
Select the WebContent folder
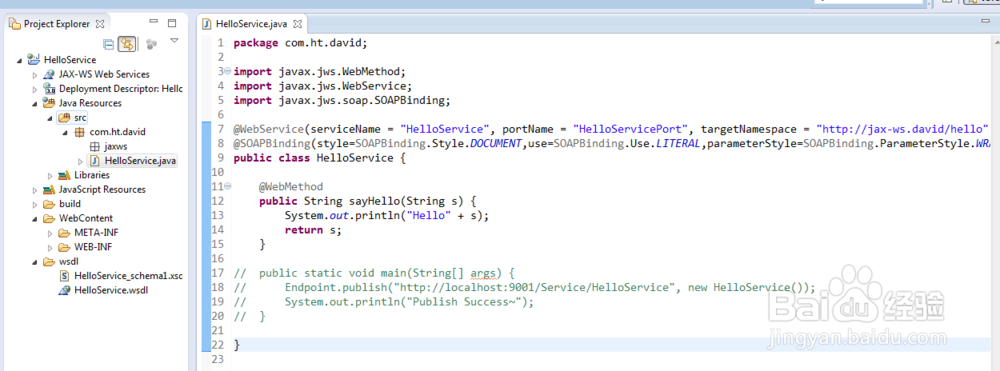(x=85, y=219)
